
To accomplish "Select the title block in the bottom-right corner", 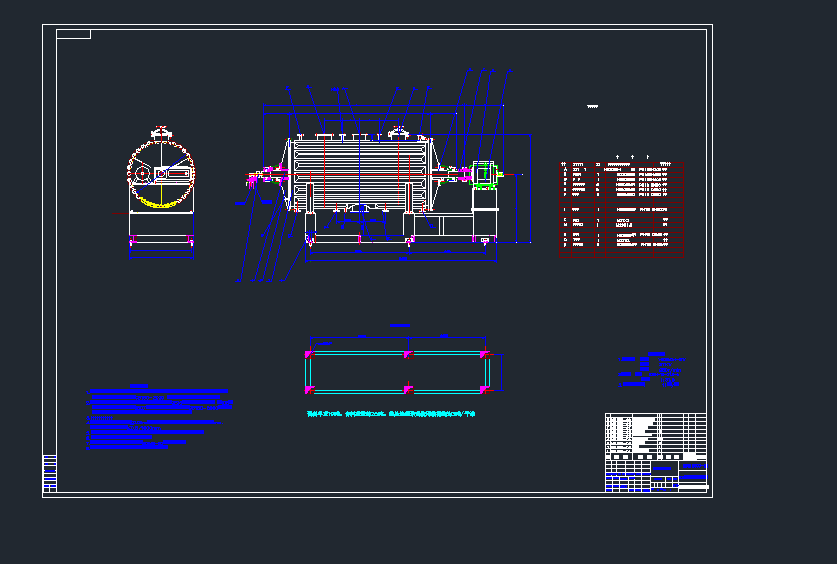I will click(x=655, y=452).
